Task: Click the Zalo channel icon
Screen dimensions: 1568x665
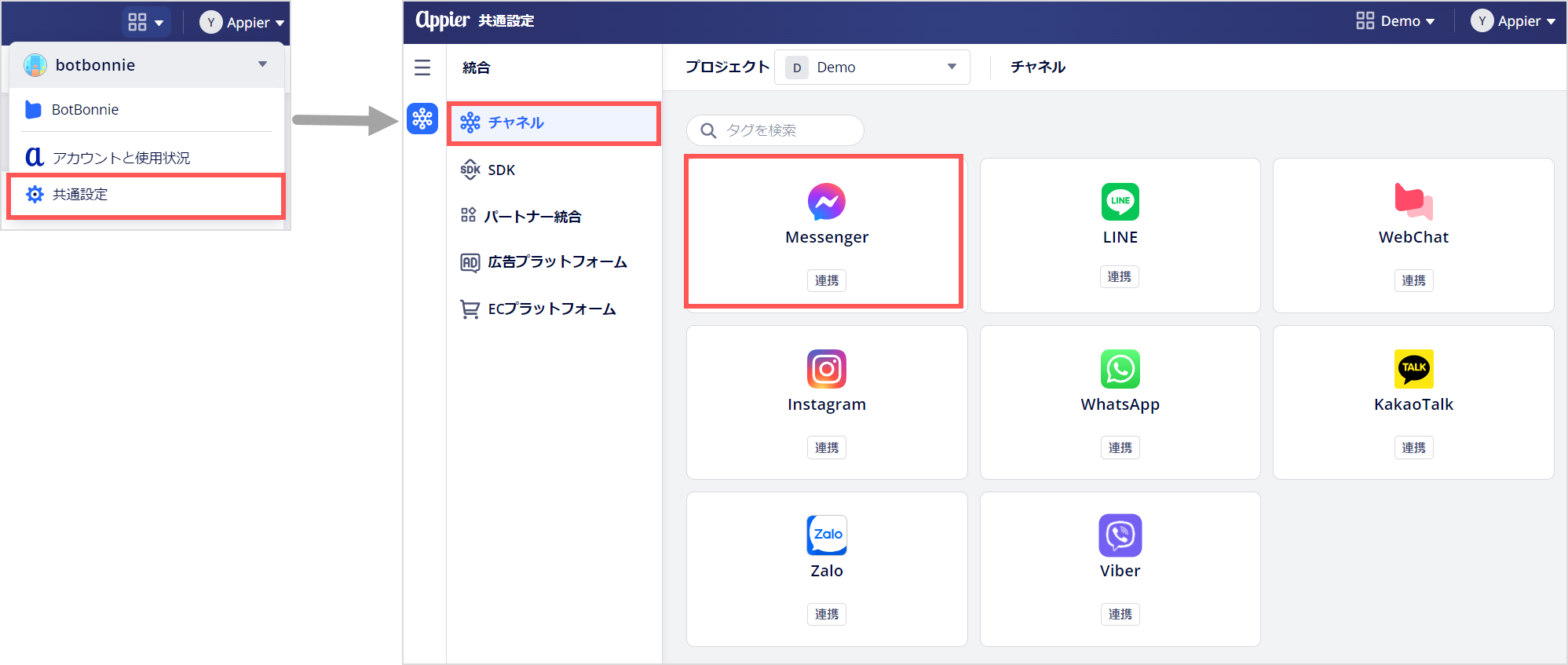Action: pos(827,535)
